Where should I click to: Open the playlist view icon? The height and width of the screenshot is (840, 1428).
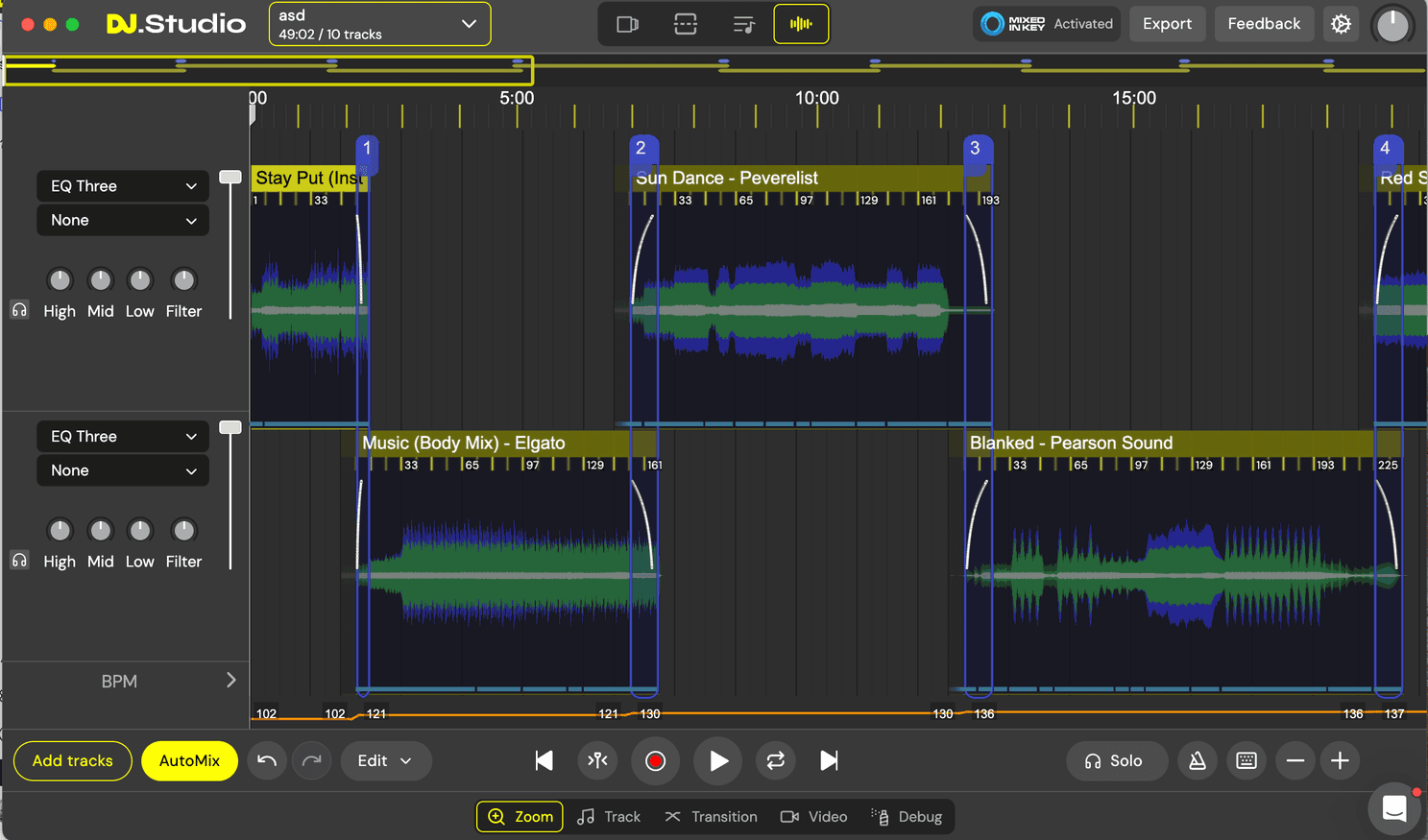[743, 24]
